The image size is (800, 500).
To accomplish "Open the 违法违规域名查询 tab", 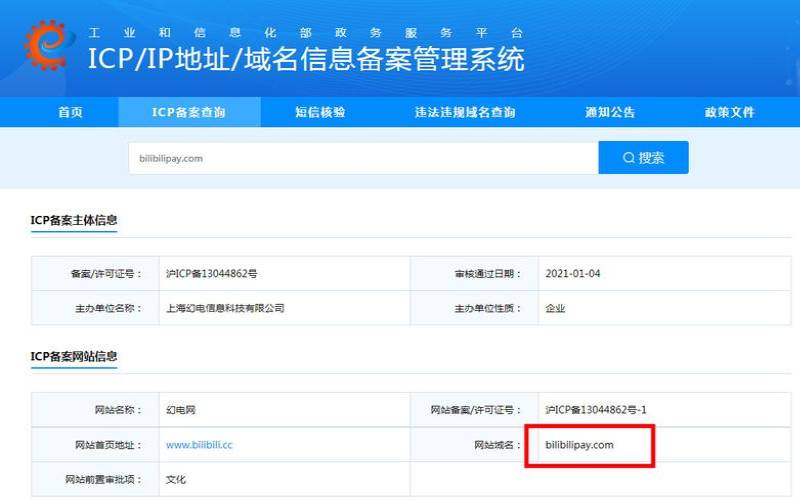I will tap(465, 112).
